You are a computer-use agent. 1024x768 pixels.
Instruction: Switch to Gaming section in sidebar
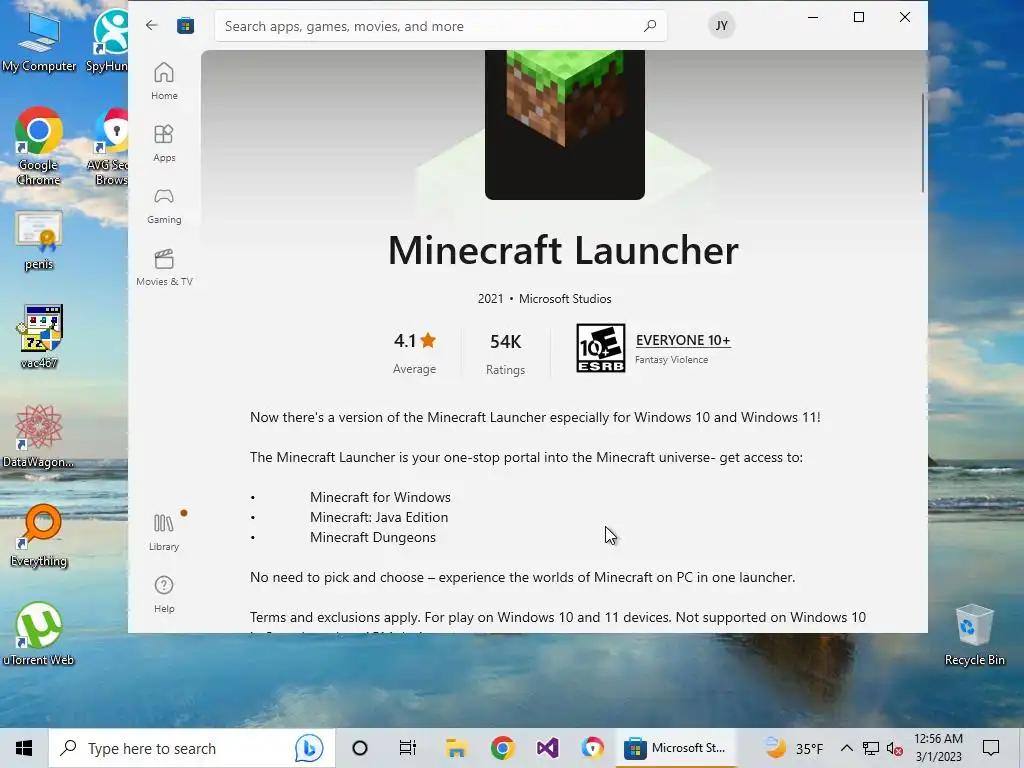(164, 205)
